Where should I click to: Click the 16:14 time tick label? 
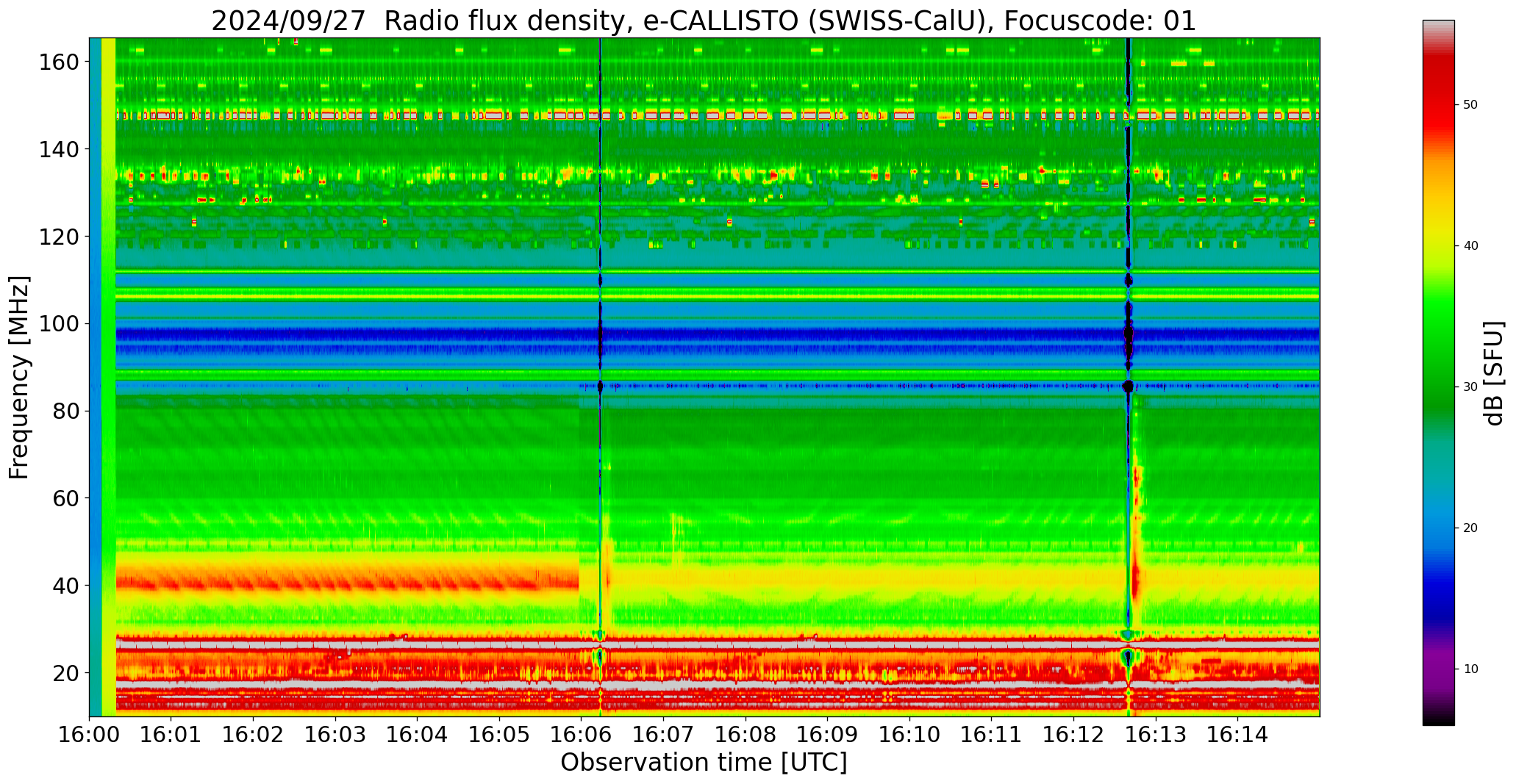pyautogui.click(x=1237, y=734)
